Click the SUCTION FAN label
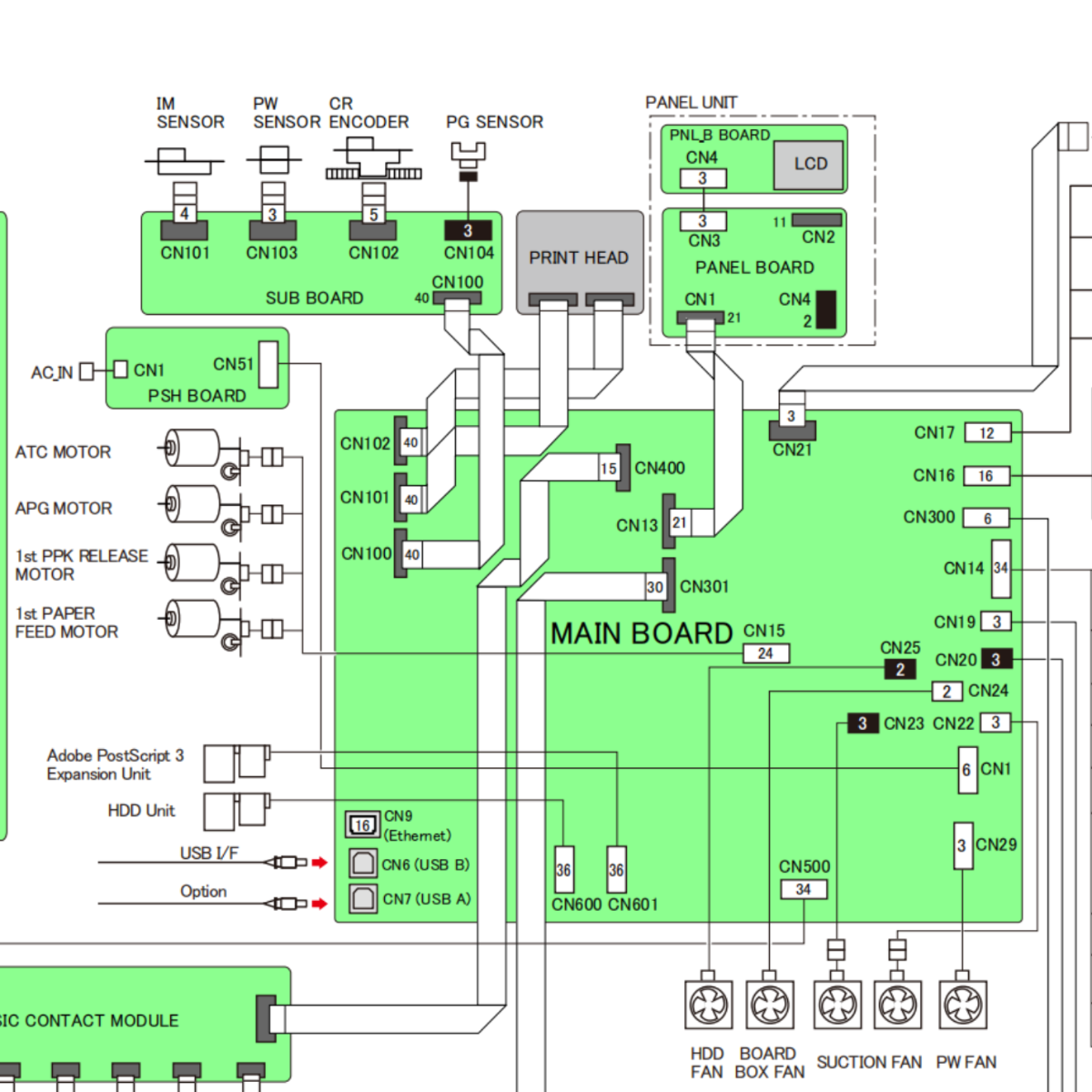The image size is (1092, 1092). tap(869, 1062)
